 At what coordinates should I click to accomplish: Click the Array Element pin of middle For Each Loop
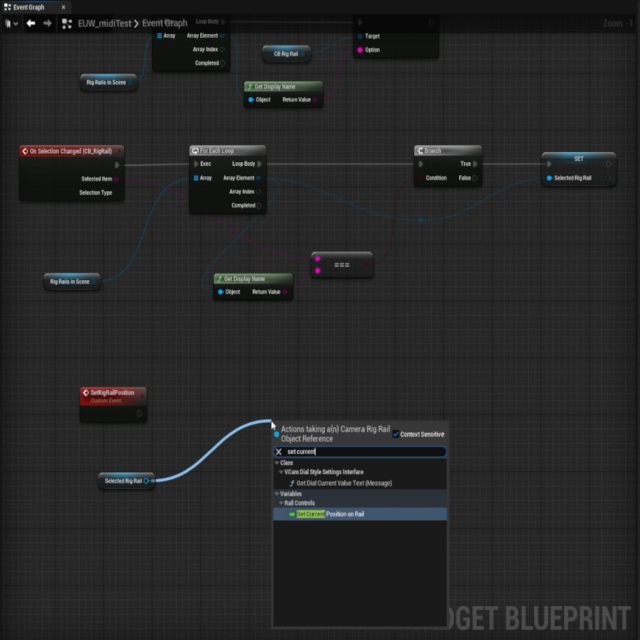click(x=259, y=178)
